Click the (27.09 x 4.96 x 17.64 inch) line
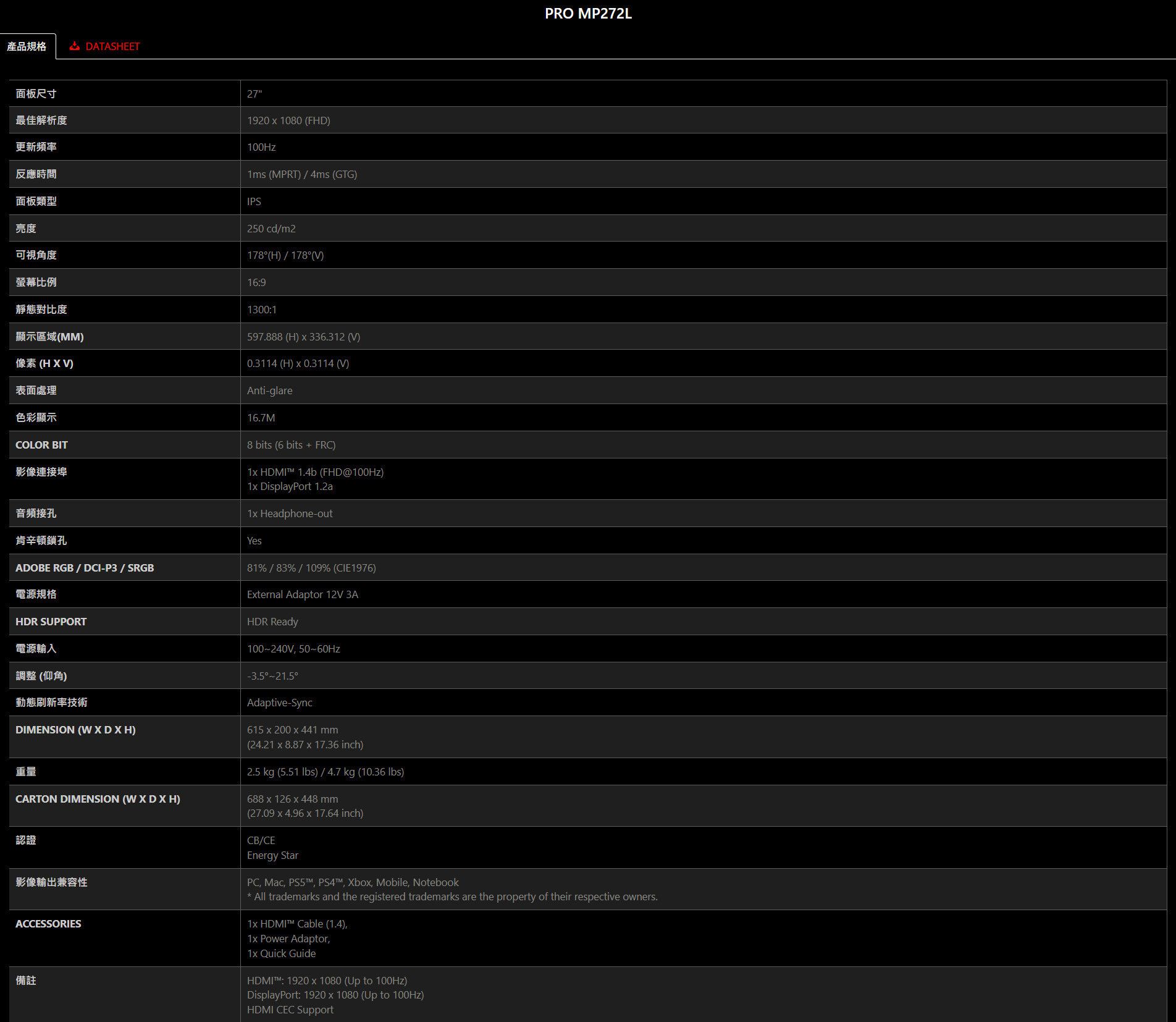 pyautogui.click(x=305, y=813)
